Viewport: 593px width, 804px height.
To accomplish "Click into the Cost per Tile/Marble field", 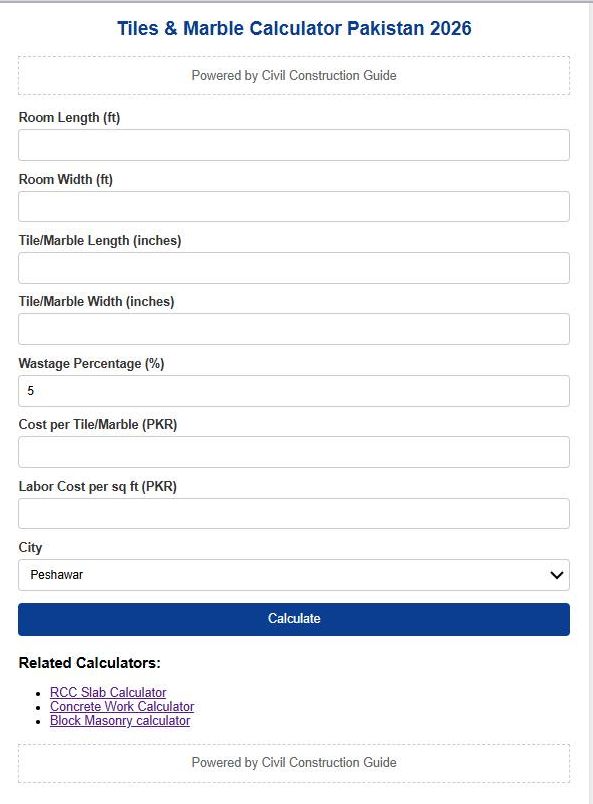I will click(293, 451).
